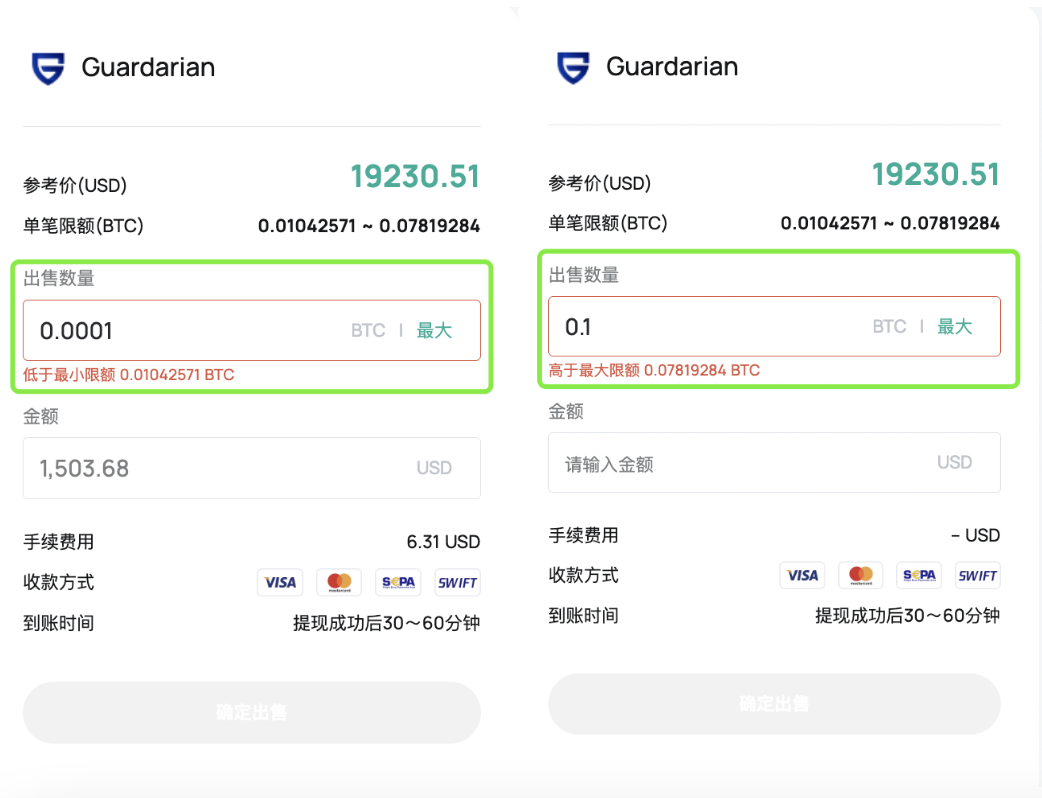Select the Mastercard icon in right panel
Screen dimensions: 1042x798
coord(860,575)
